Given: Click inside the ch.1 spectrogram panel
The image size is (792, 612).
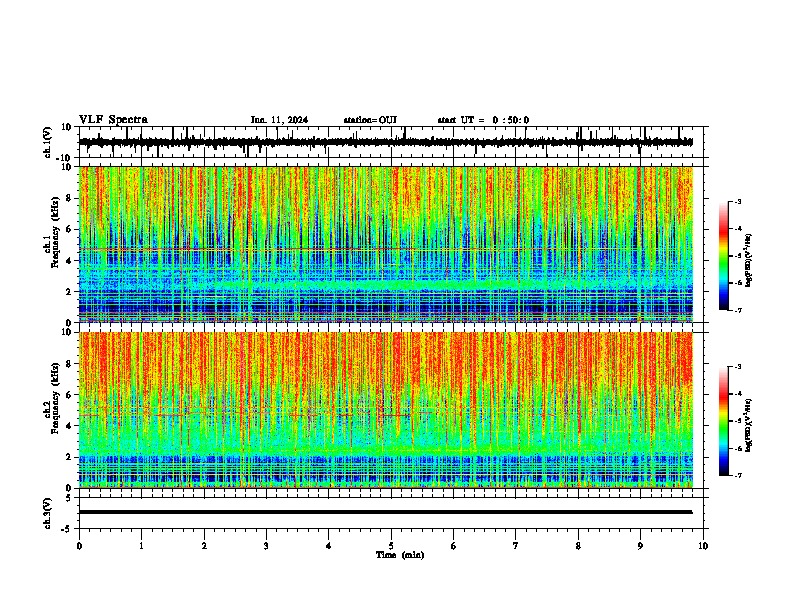Looking at the screenshot, I should click(386, 244).
